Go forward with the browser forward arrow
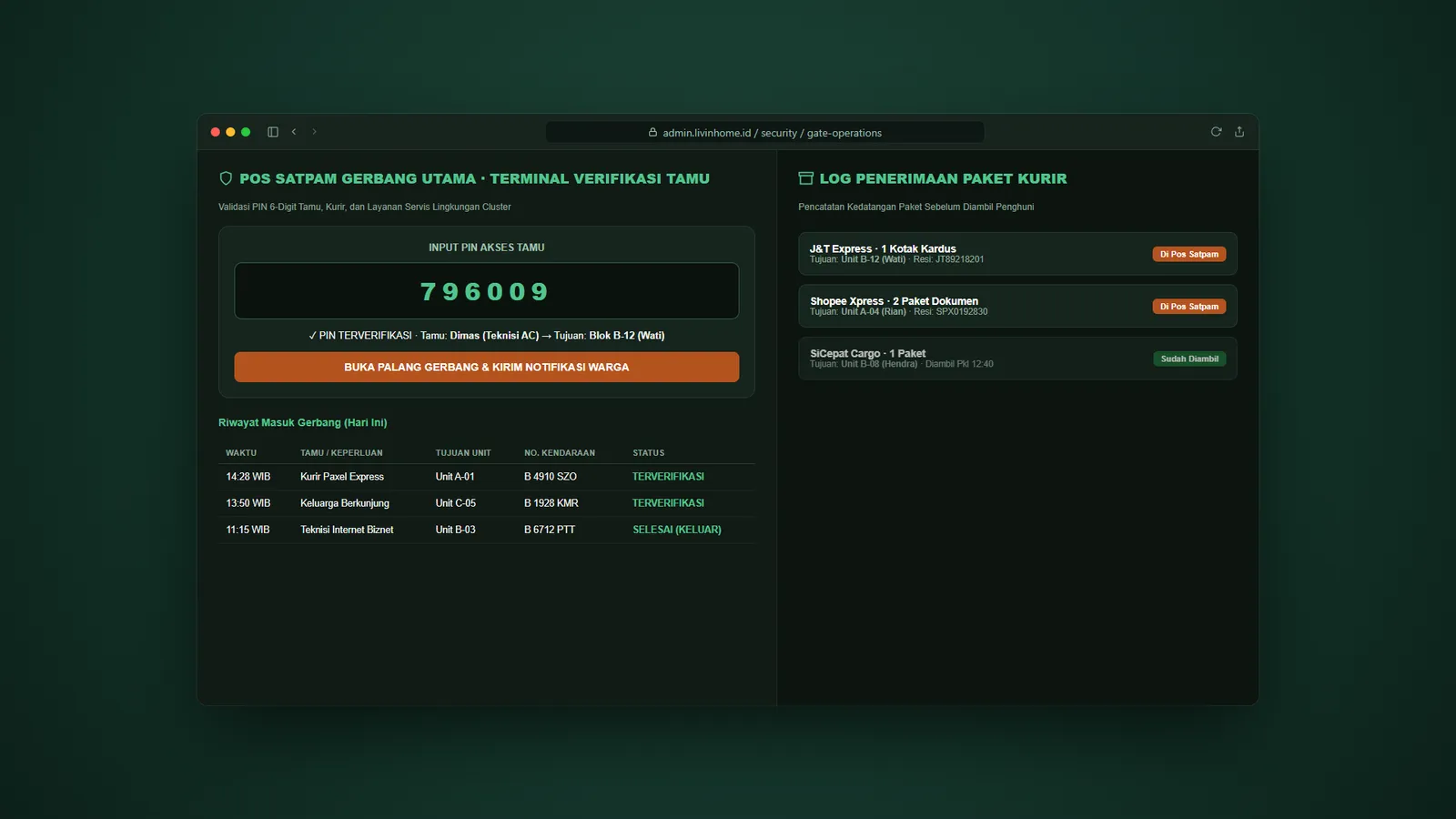This screenshot has width=1456, height=819. (315, 132)
